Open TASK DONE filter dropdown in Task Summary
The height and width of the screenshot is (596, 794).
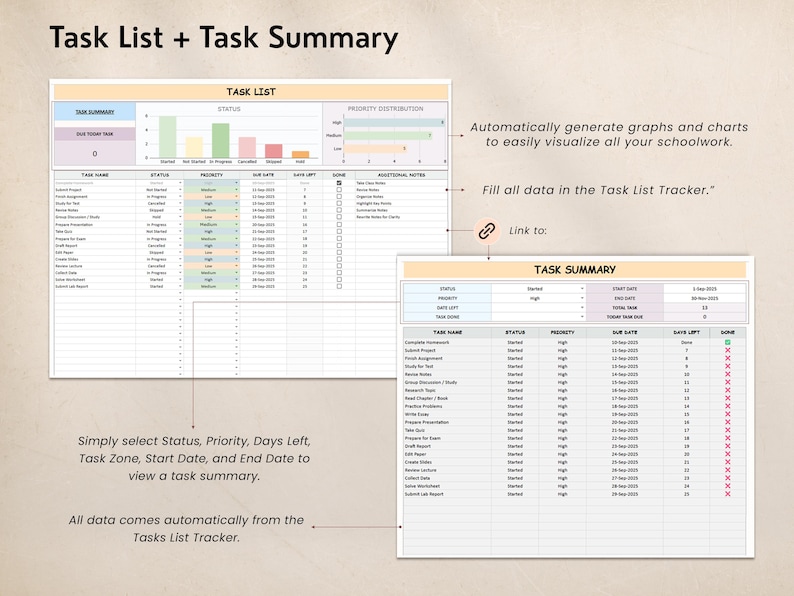coord(582,317)
